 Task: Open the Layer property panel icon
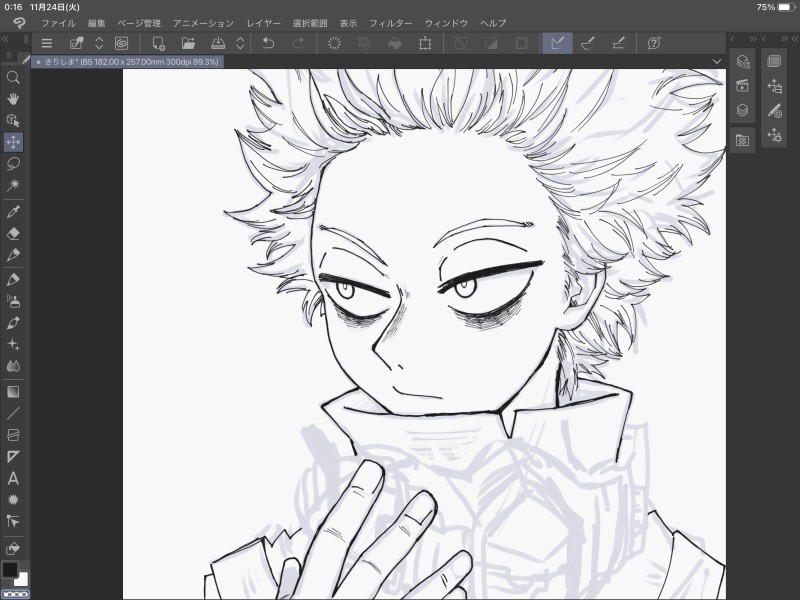point(743,62)
